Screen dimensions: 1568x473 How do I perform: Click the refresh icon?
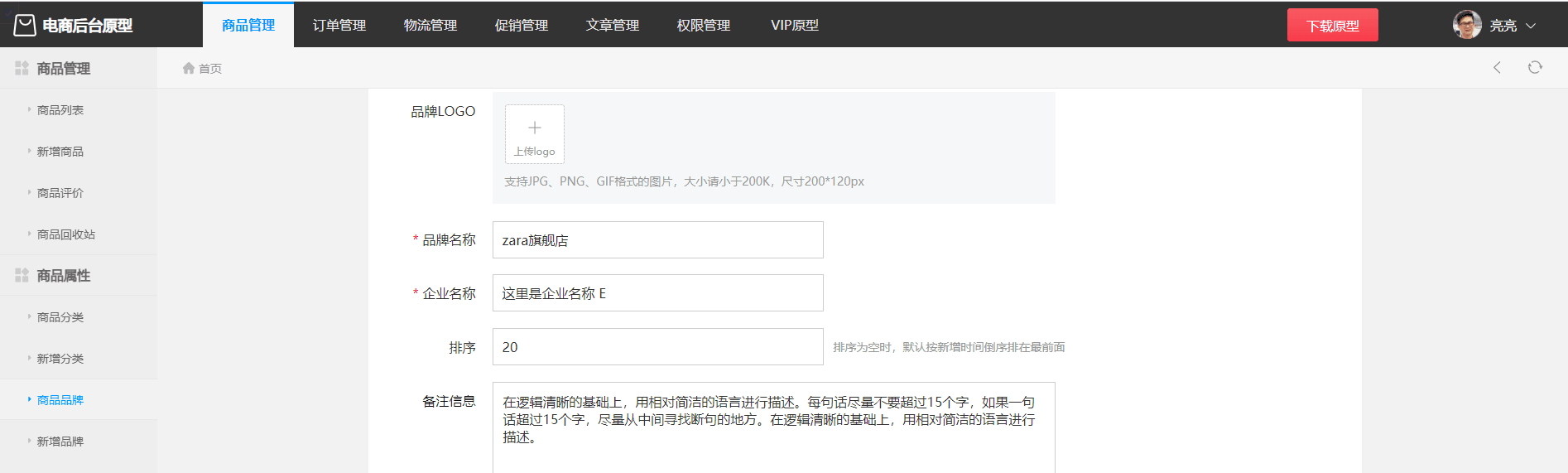(x=1535, y=67)
